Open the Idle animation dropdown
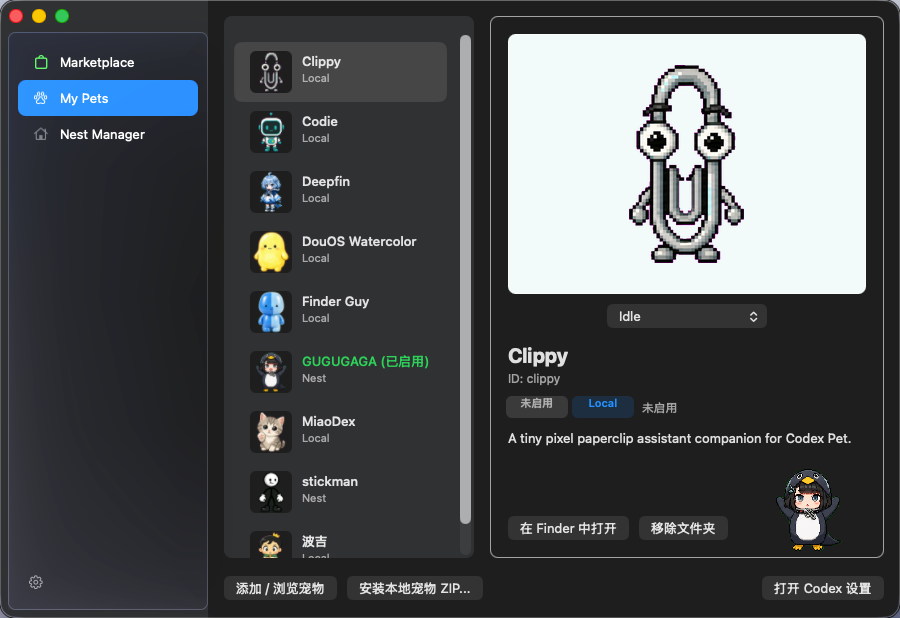900x618 pixels. coord(686,316)
